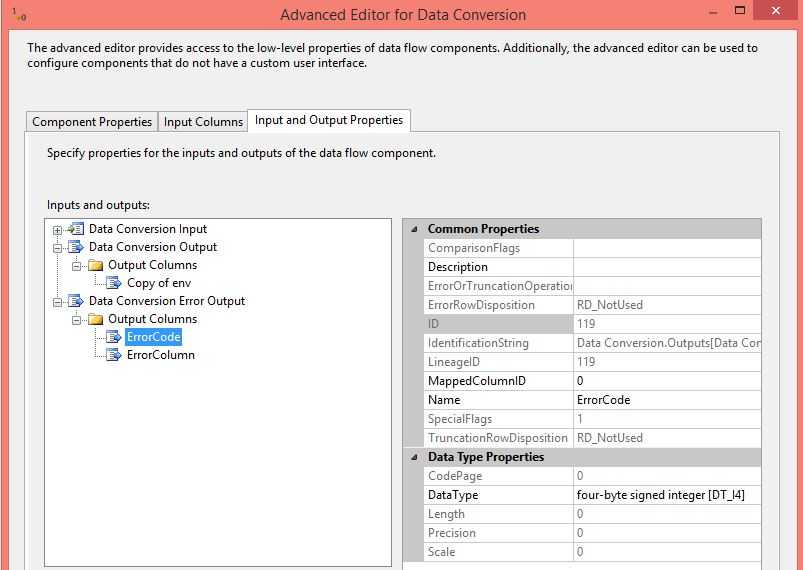This screenshot has width=803, height=570.
Task: Click the ErrorCode column icon
Action: pyautogui.click(x=114, y=337)
